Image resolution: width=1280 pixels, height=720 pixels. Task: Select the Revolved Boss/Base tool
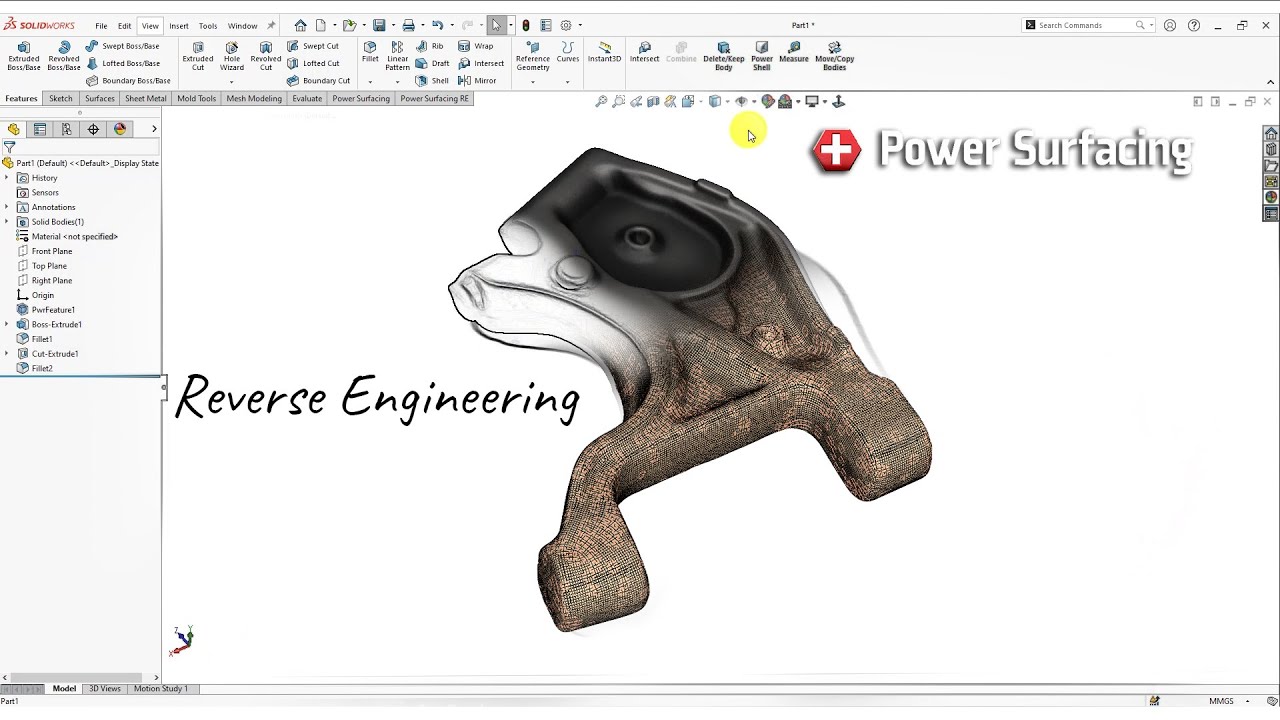pyautogui.click(x=64, y=56)
